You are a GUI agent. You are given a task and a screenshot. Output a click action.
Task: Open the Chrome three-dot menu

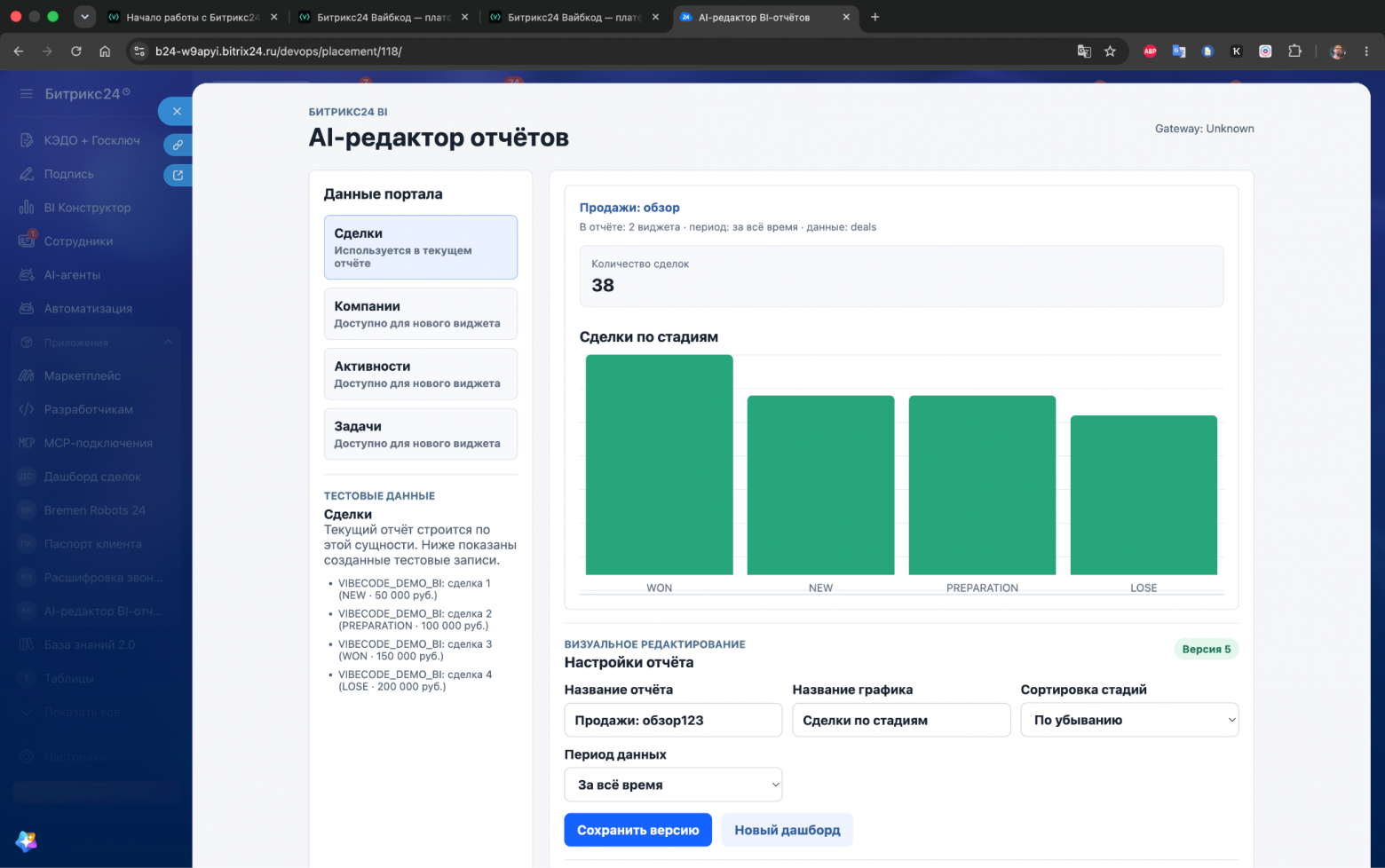click(1366, 51)
